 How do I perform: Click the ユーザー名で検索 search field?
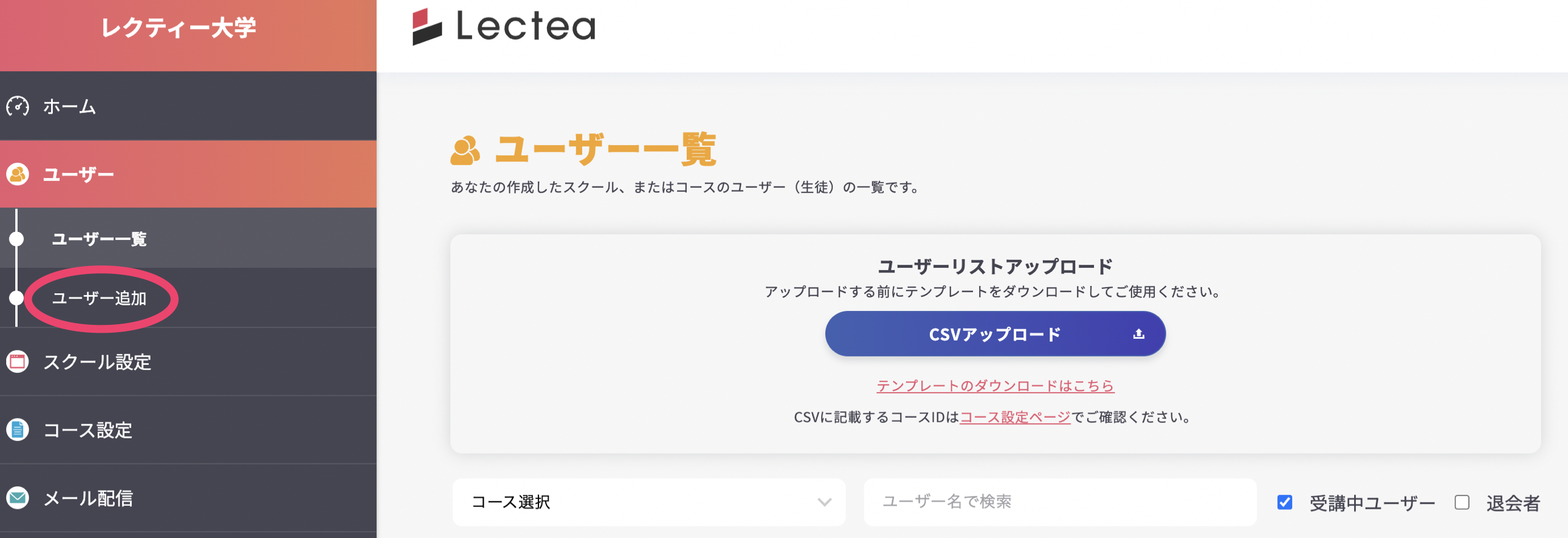(x=1059, y=502)
